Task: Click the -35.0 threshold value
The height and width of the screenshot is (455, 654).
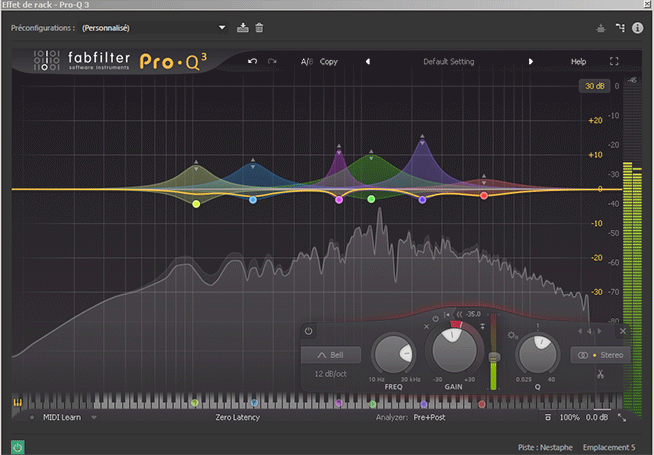Action: [473, 314]
